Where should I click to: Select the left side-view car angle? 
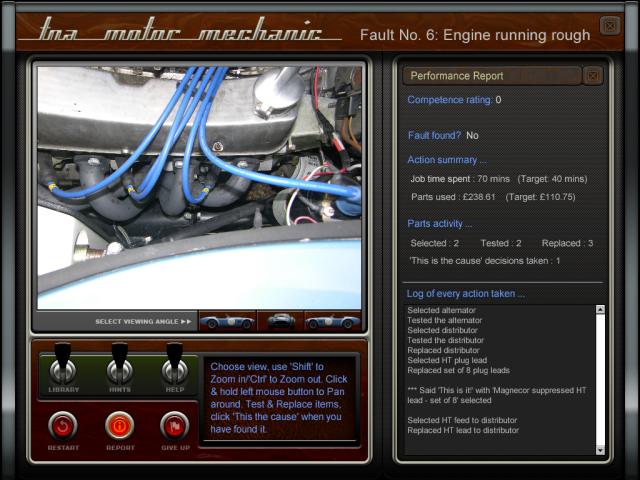tap(227, 321)
